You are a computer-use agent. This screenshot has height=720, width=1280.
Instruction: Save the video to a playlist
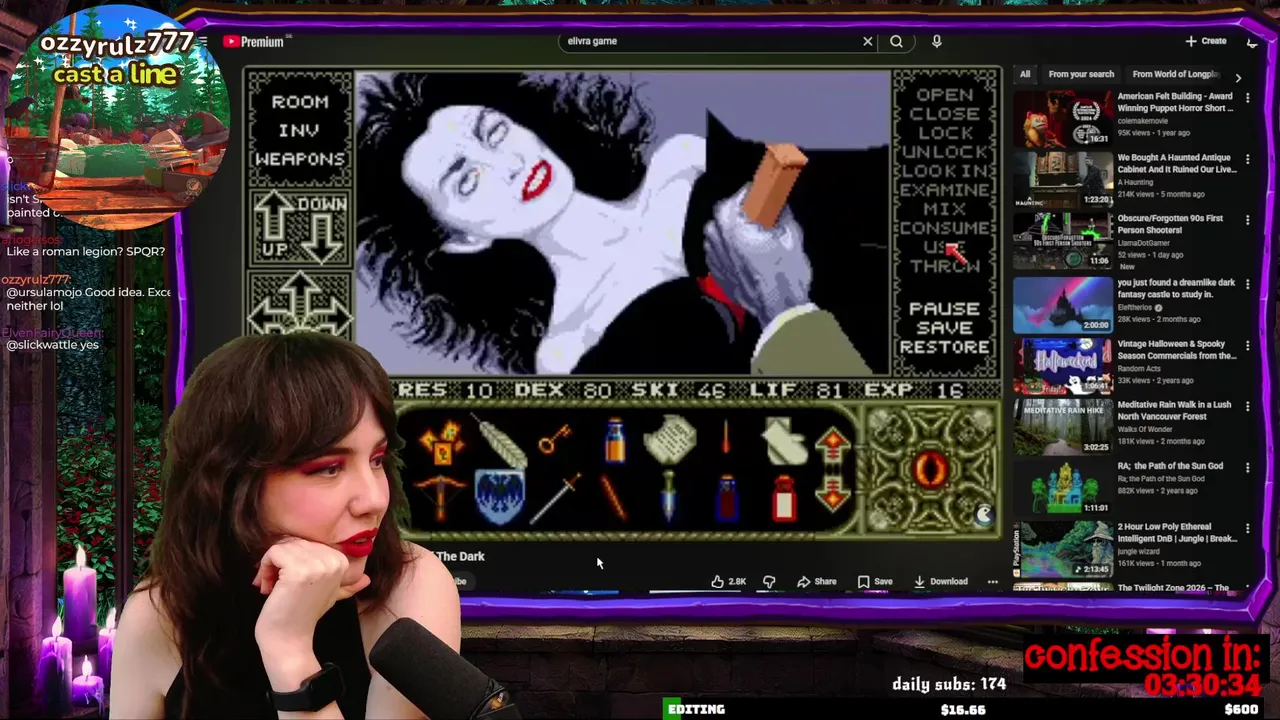click(x=874, y=581)
